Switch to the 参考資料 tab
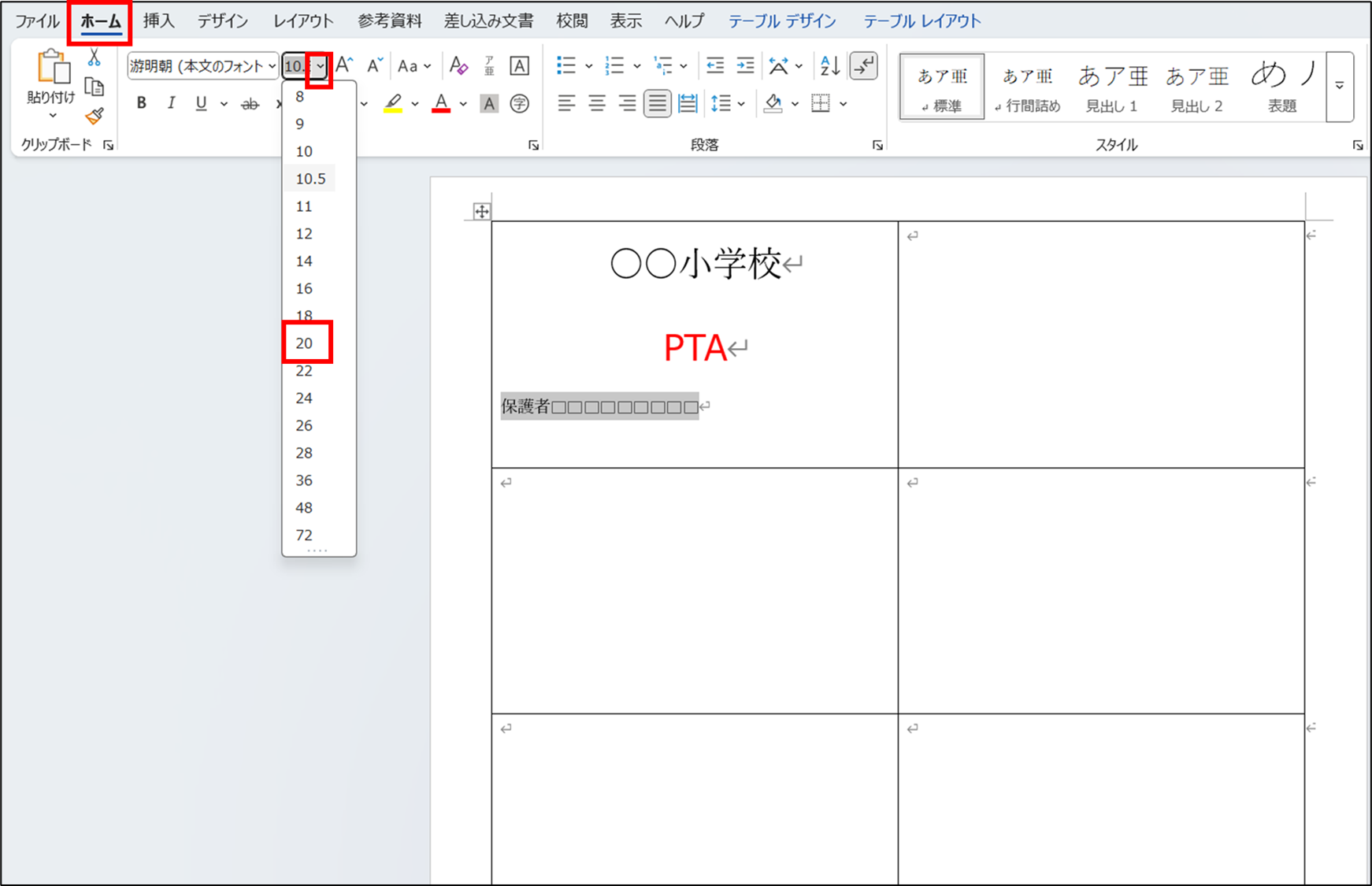 point(390,21)
